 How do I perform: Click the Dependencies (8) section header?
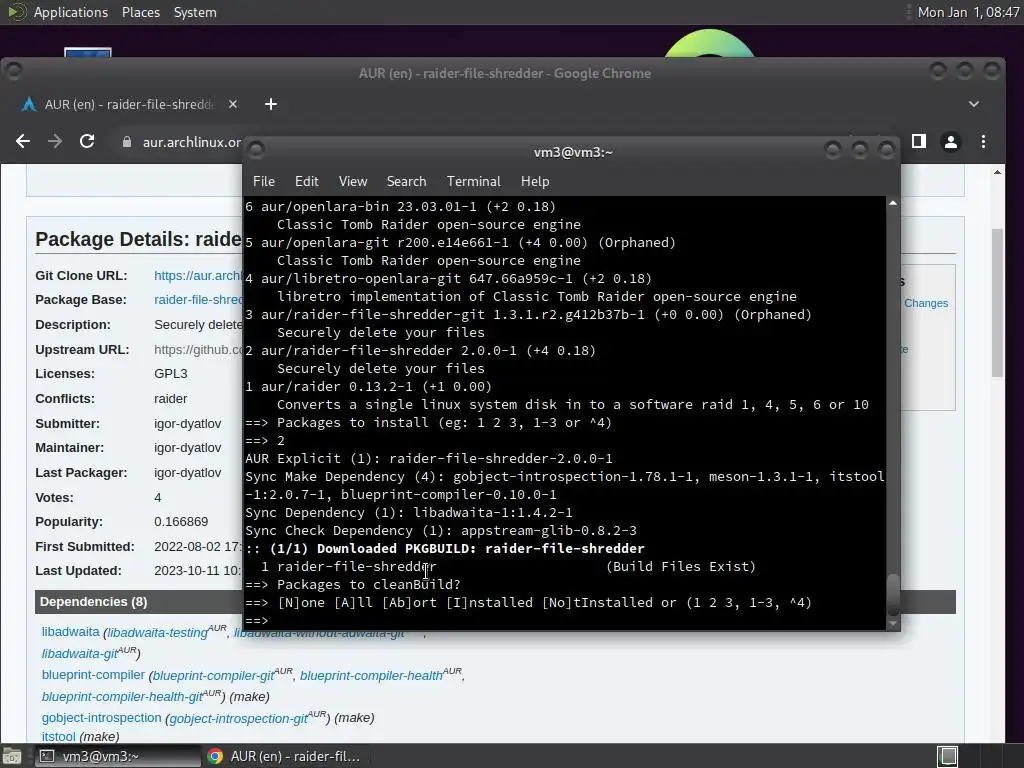pos(93,601)
